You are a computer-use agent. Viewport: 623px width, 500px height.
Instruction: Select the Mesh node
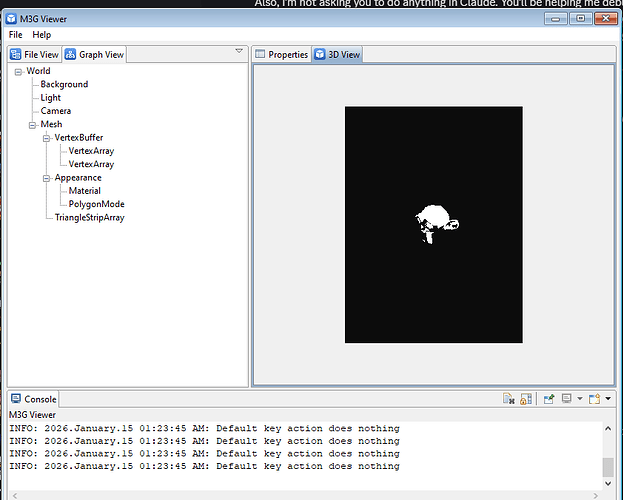(51, 124)
